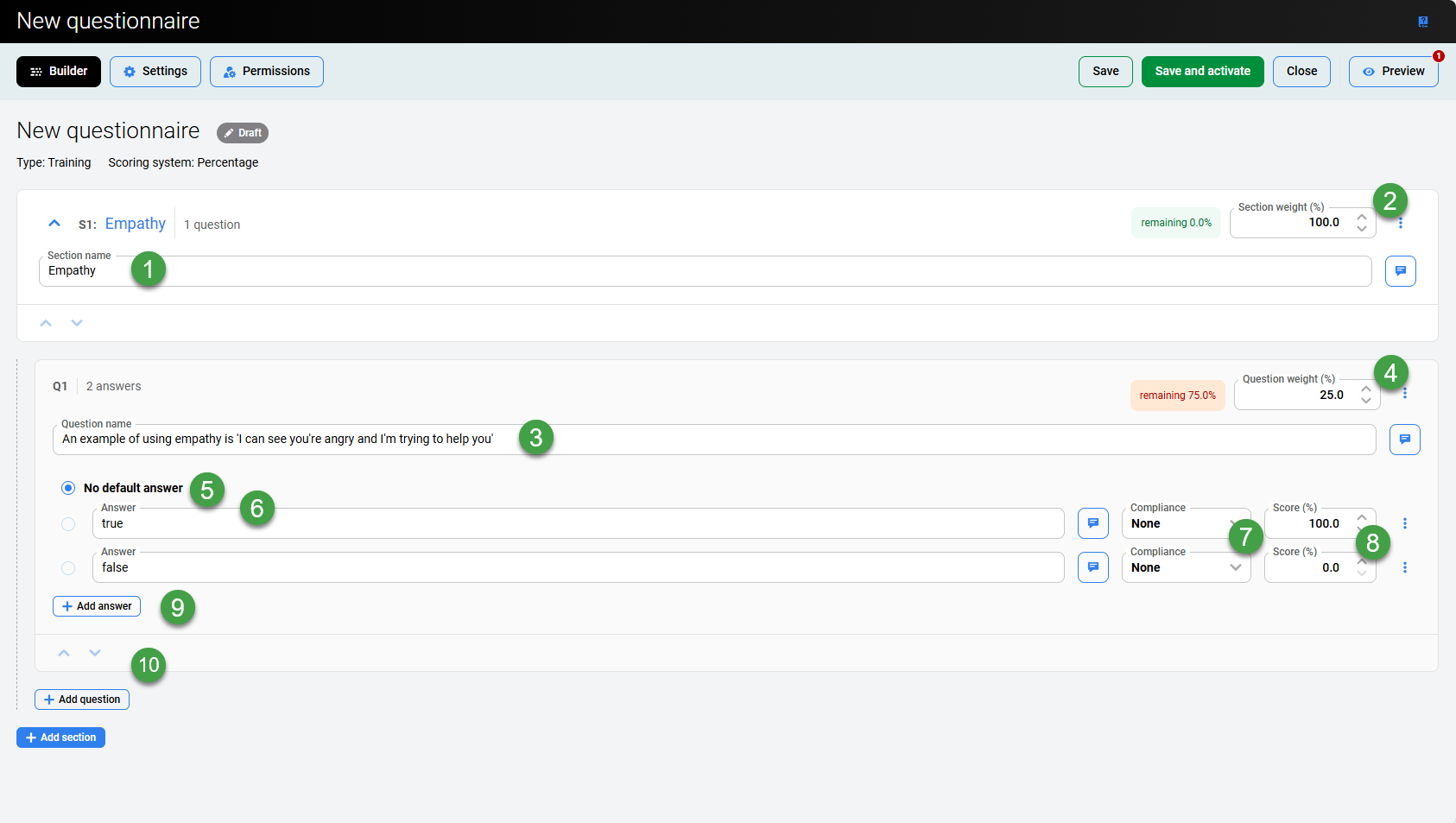Open three-dot menu for the 'false' answer

(x=1405, y=567)
